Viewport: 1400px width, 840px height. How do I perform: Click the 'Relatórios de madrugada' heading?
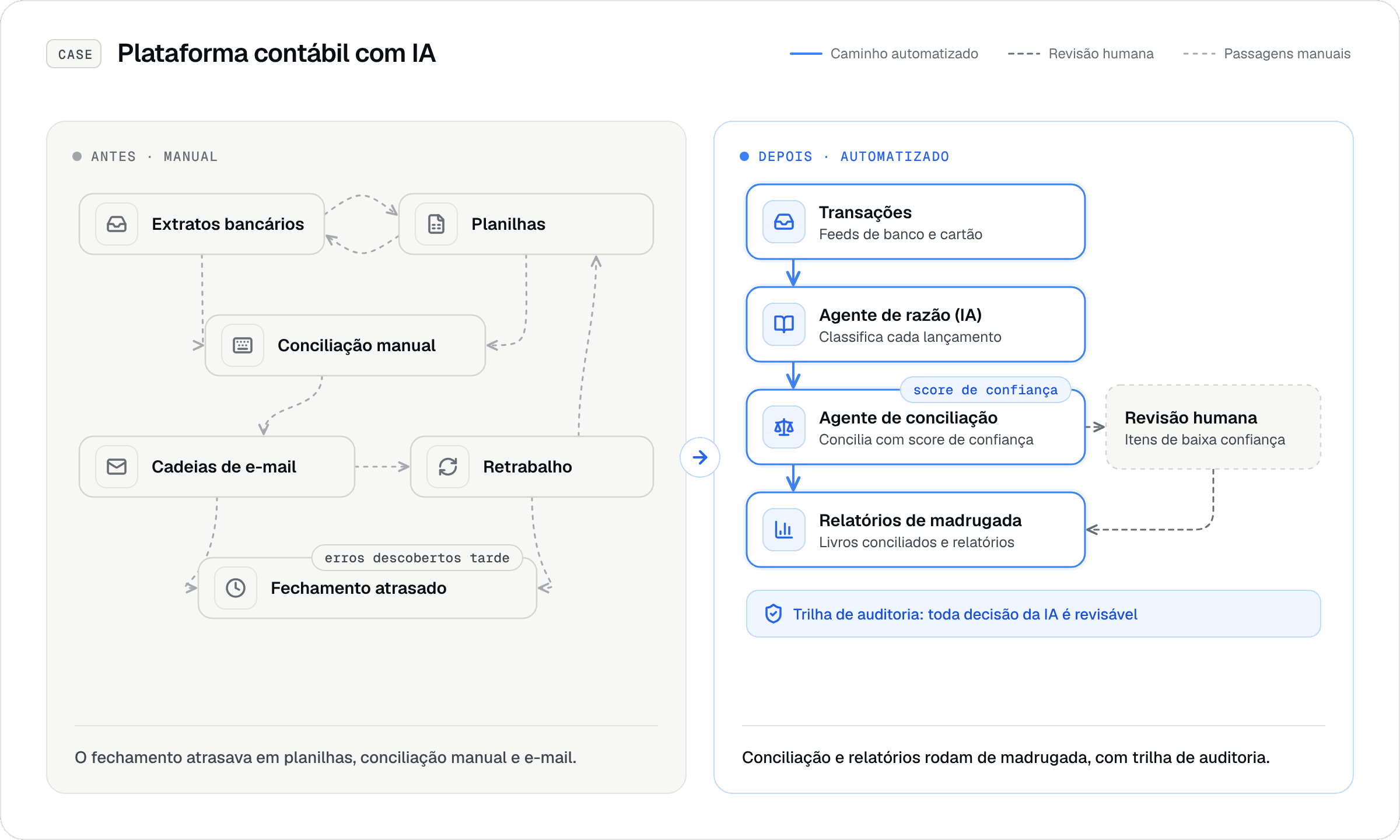921,520
